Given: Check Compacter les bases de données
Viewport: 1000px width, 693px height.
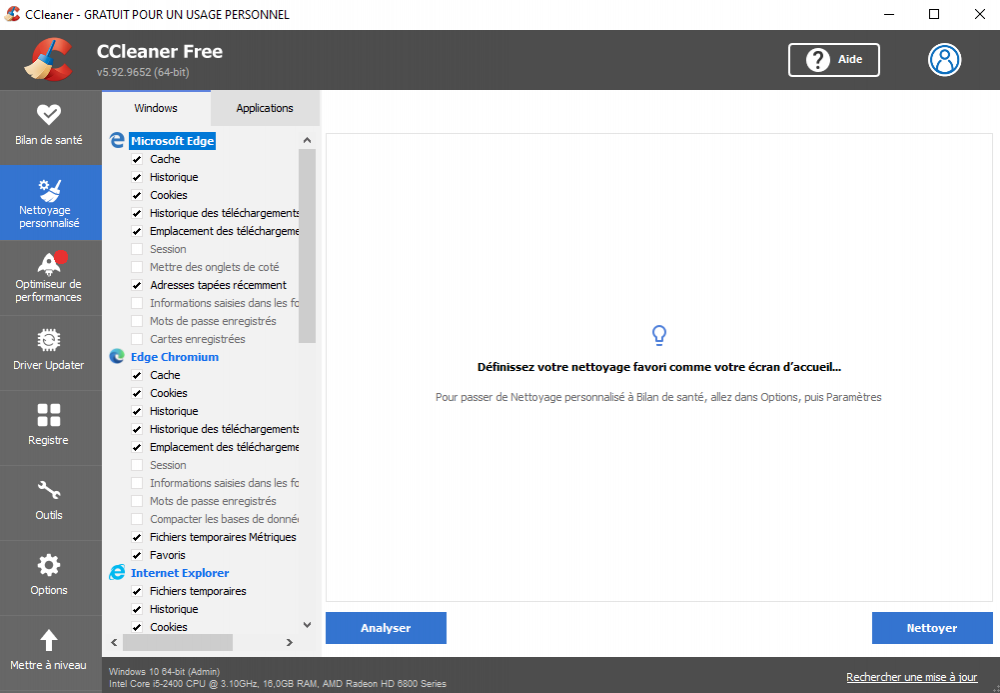Looking at the screenshot, I should pos(137,519).
